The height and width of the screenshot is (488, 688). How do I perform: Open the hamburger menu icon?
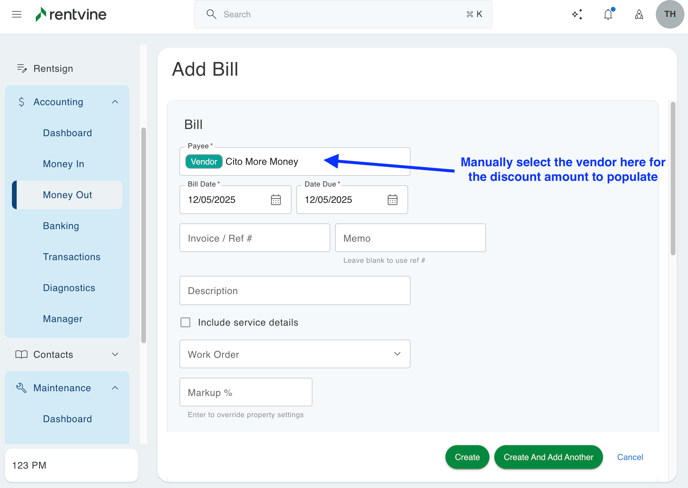pyautogui.click(x=16, y=15)
